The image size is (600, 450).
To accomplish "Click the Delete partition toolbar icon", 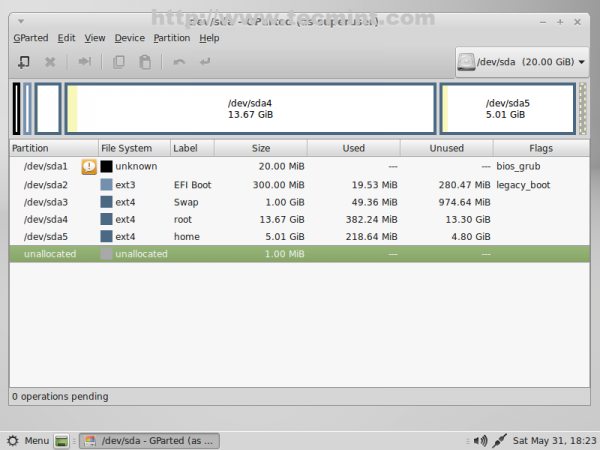I will tap(50, 62).
